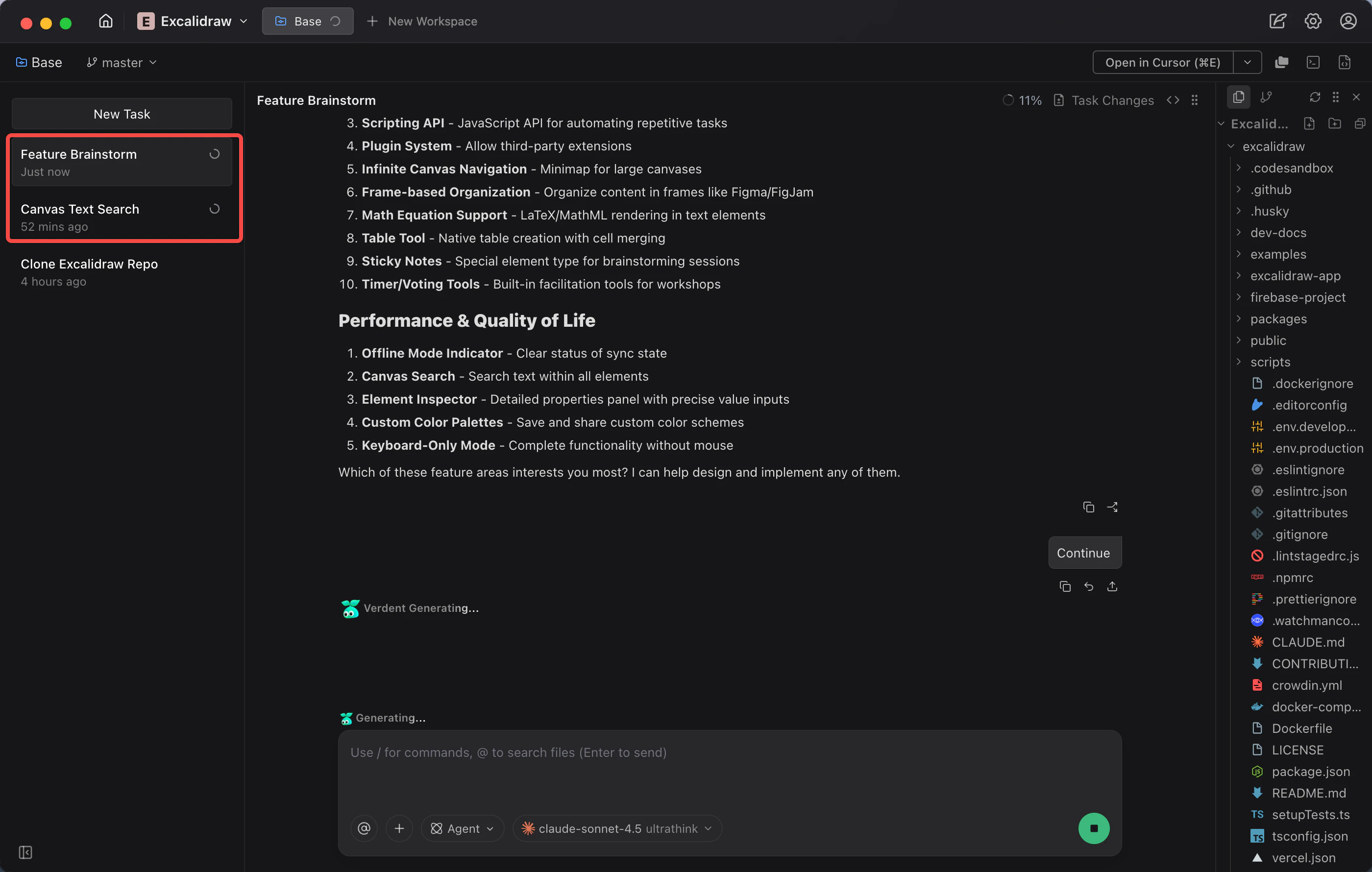Open the crowdin.yml file
The width and height of the screenshot is (1372, 872).
[1301, 685]
